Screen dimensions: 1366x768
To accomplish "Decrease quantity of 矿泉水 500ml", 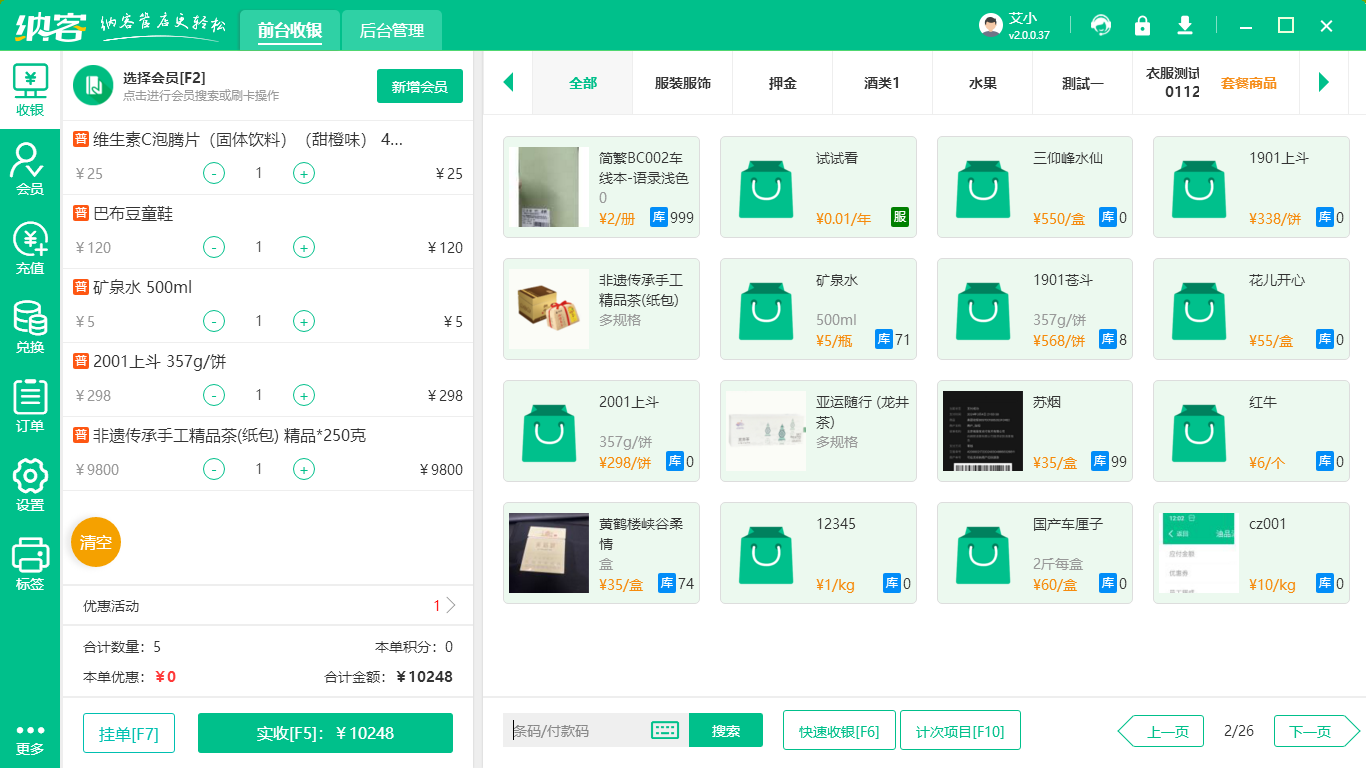I will point(214,321).
